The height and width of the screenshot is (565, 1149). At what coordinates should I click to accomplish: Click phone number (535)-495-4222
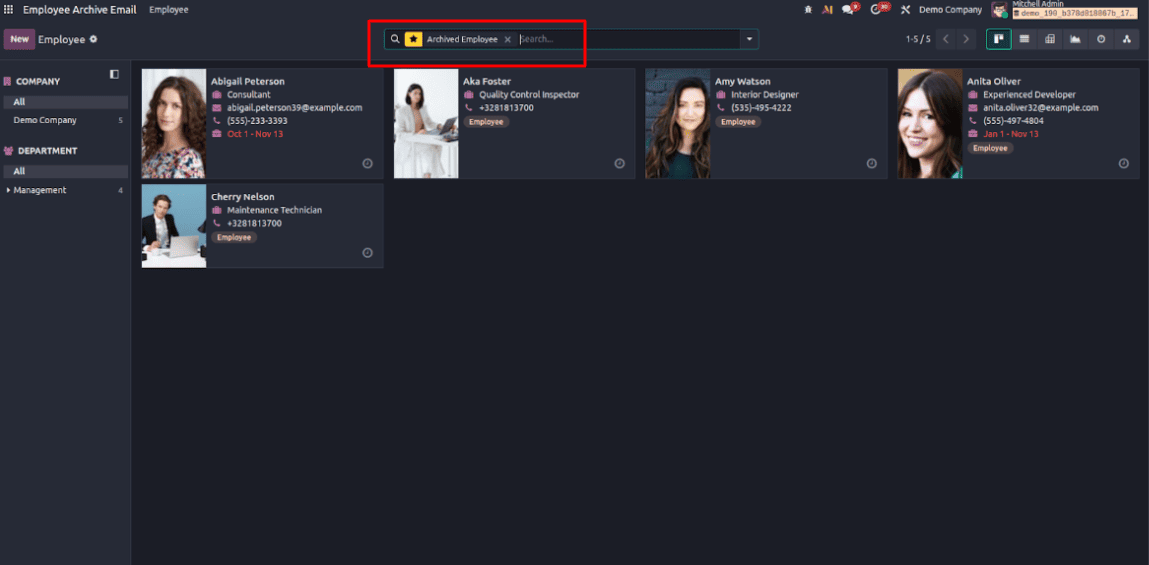tap(761, 108)
